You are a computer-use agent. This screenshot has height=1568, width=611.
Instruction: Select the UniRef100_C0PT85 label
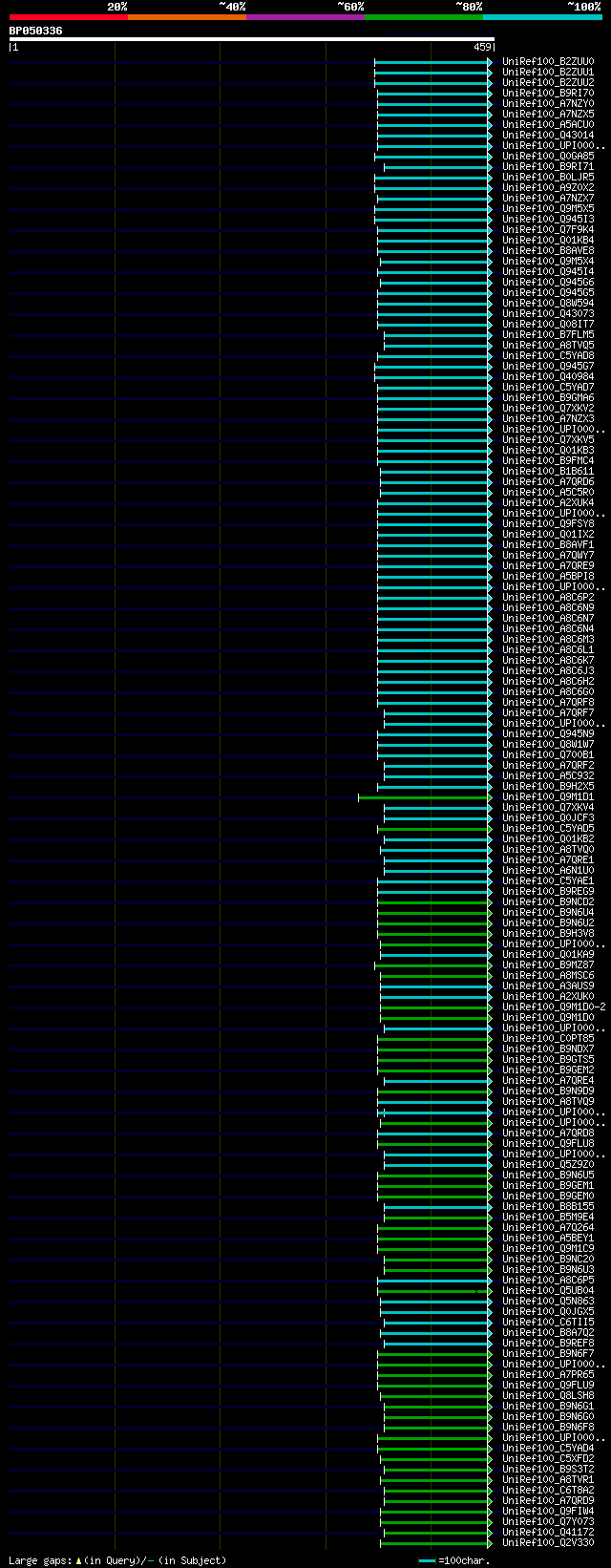(548, 1039)
